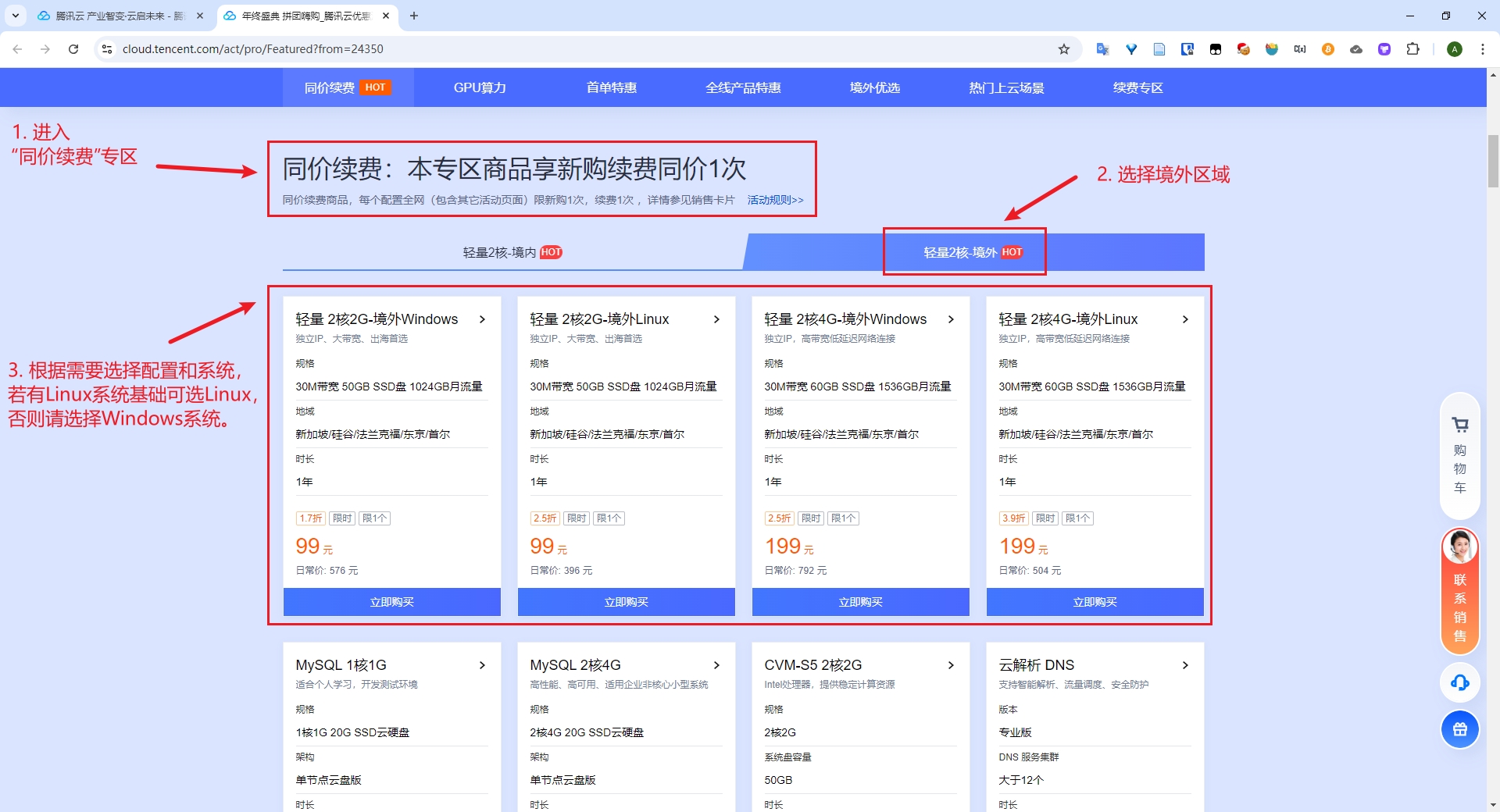Viewport: 1500px width, 812px height.
Task: Click the MySQL 1核1G card title
Action: point(341,665)
